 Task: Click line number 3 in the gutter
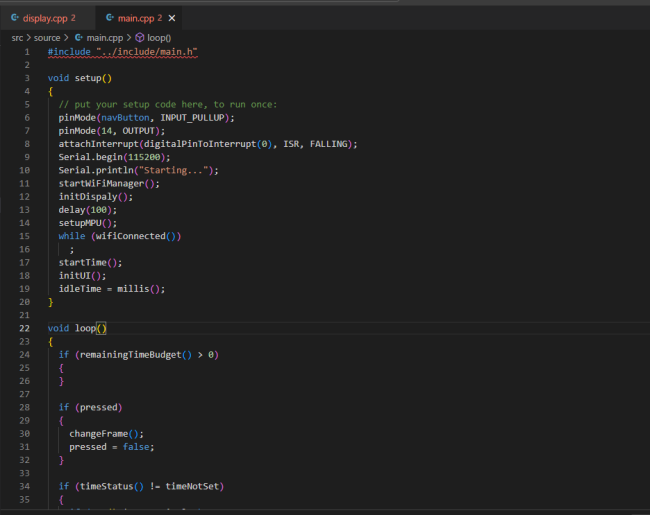(27, 77)
